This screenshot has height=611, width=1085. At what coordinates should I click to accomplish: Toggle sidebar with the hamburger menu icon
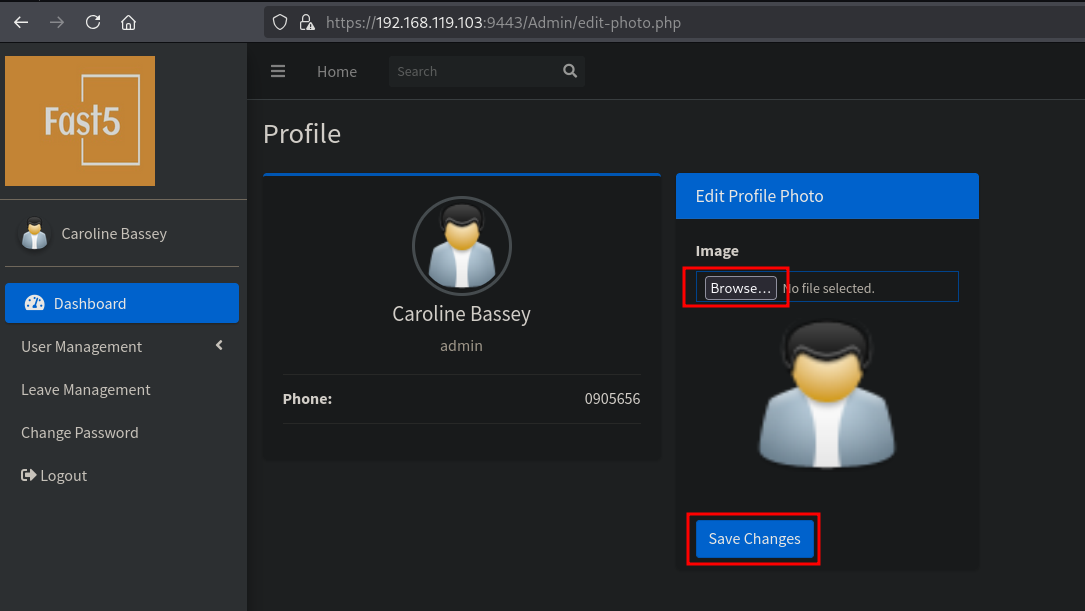(x=278, y=71)
